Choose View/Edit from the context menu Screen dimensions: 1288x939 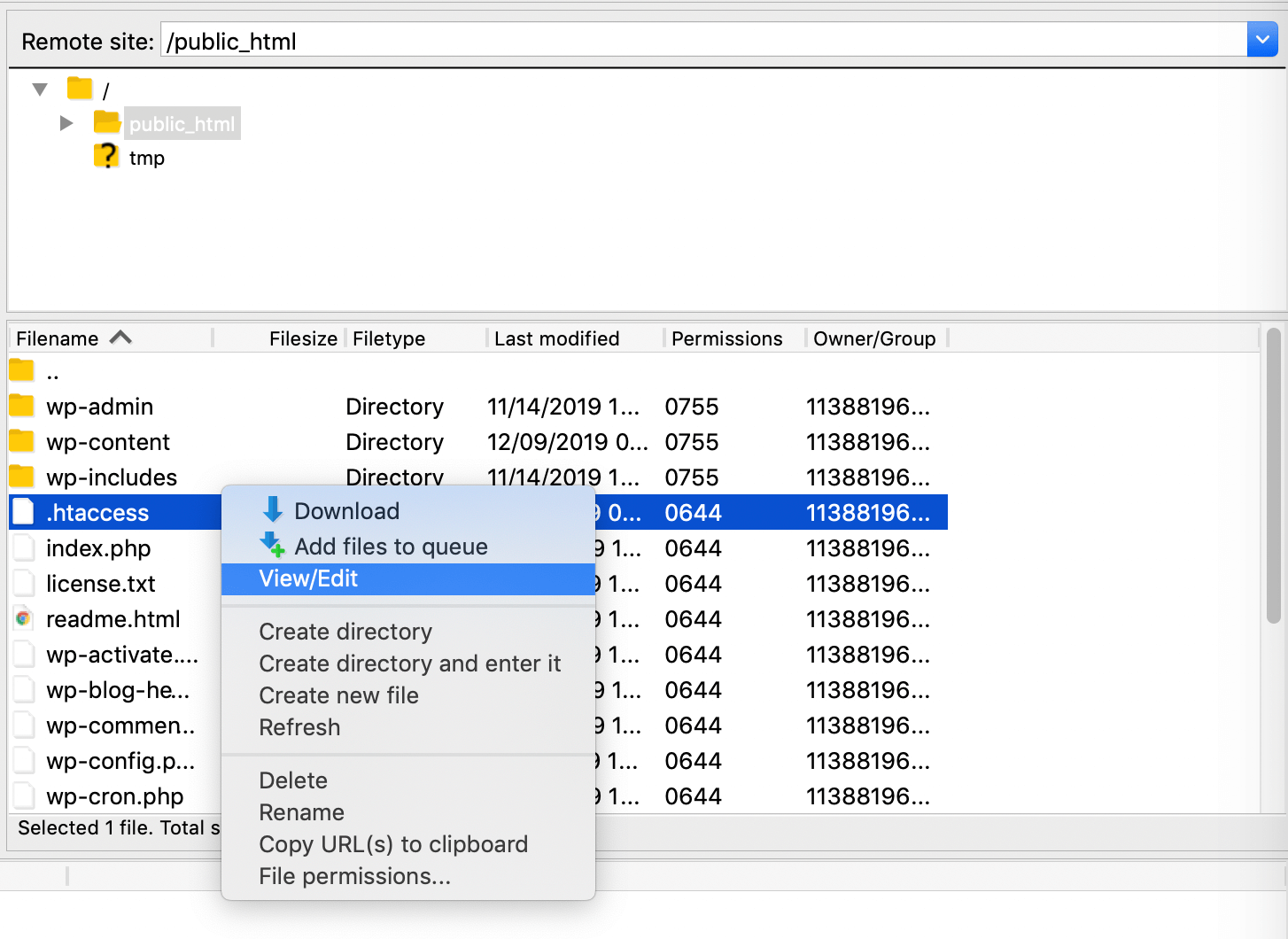point(308,578)
